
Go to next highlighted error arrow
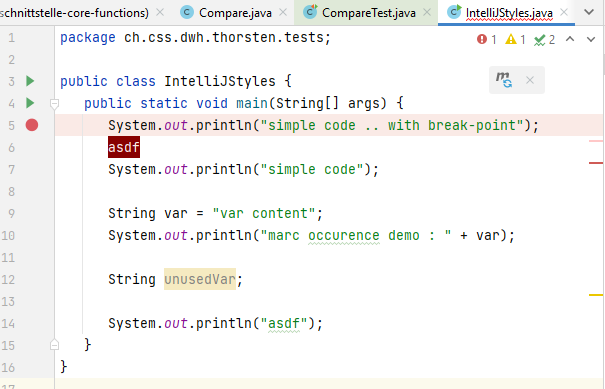pyautogui.click(x=591, y=39)
